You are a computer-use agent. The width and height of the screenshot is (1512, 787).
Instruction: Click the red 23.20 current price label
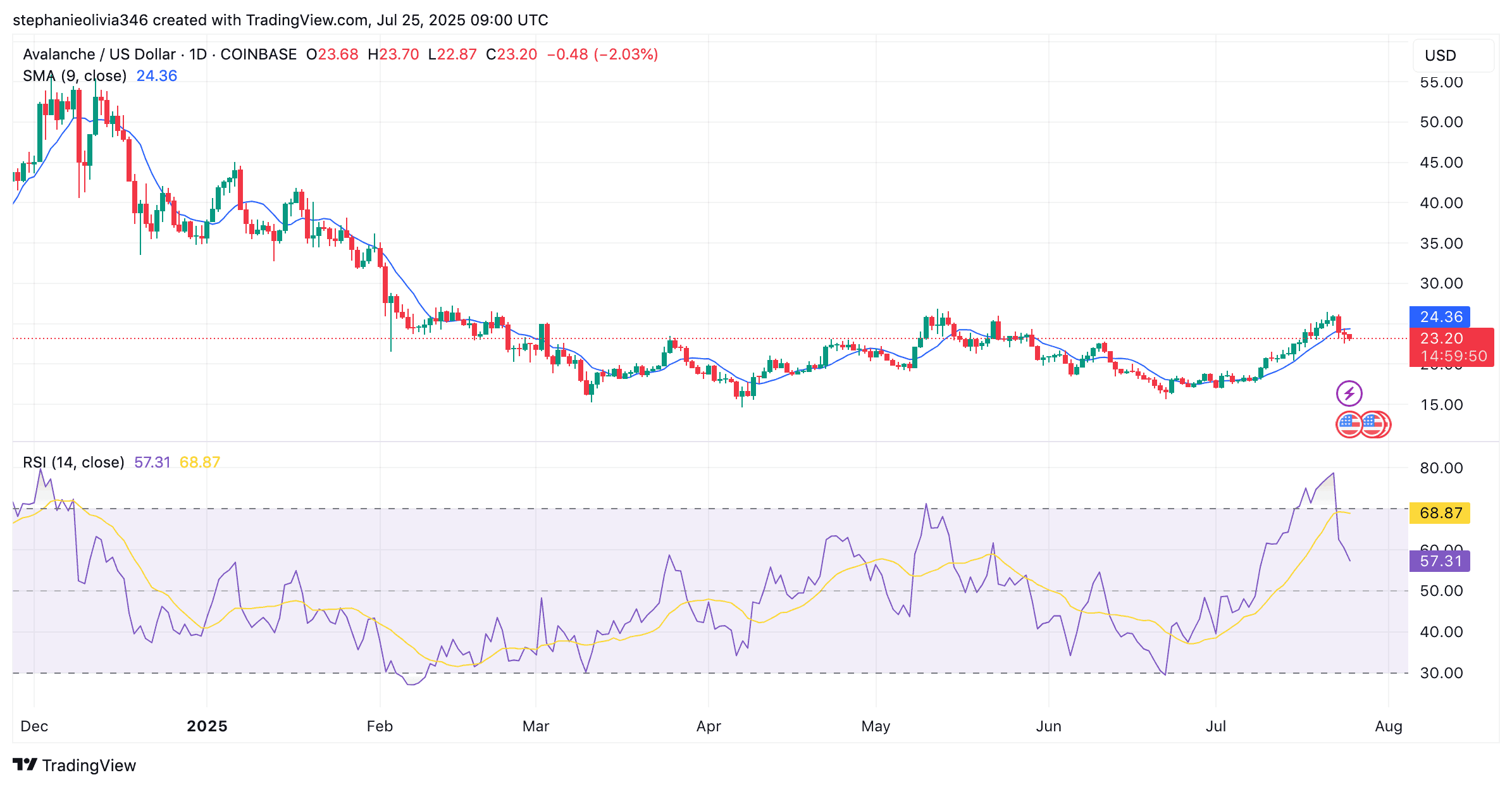1442,338
